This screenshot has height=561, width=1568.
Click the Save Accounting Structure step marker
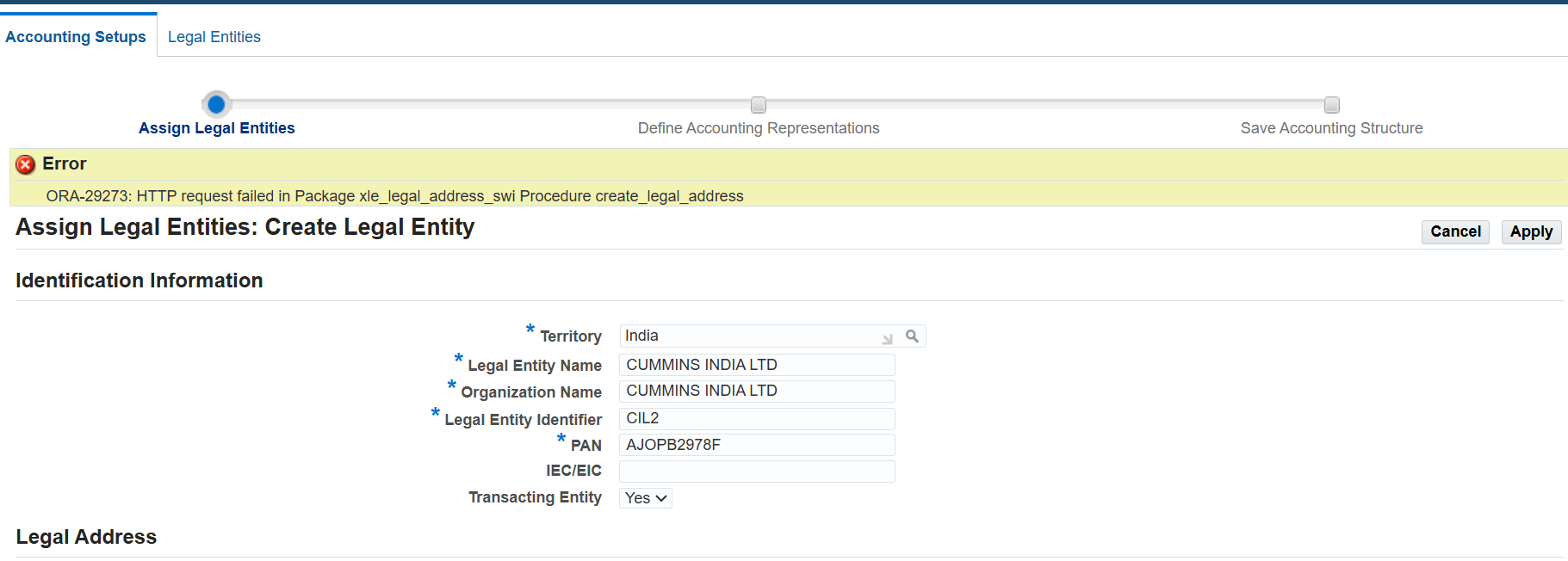coord(1331,105)
